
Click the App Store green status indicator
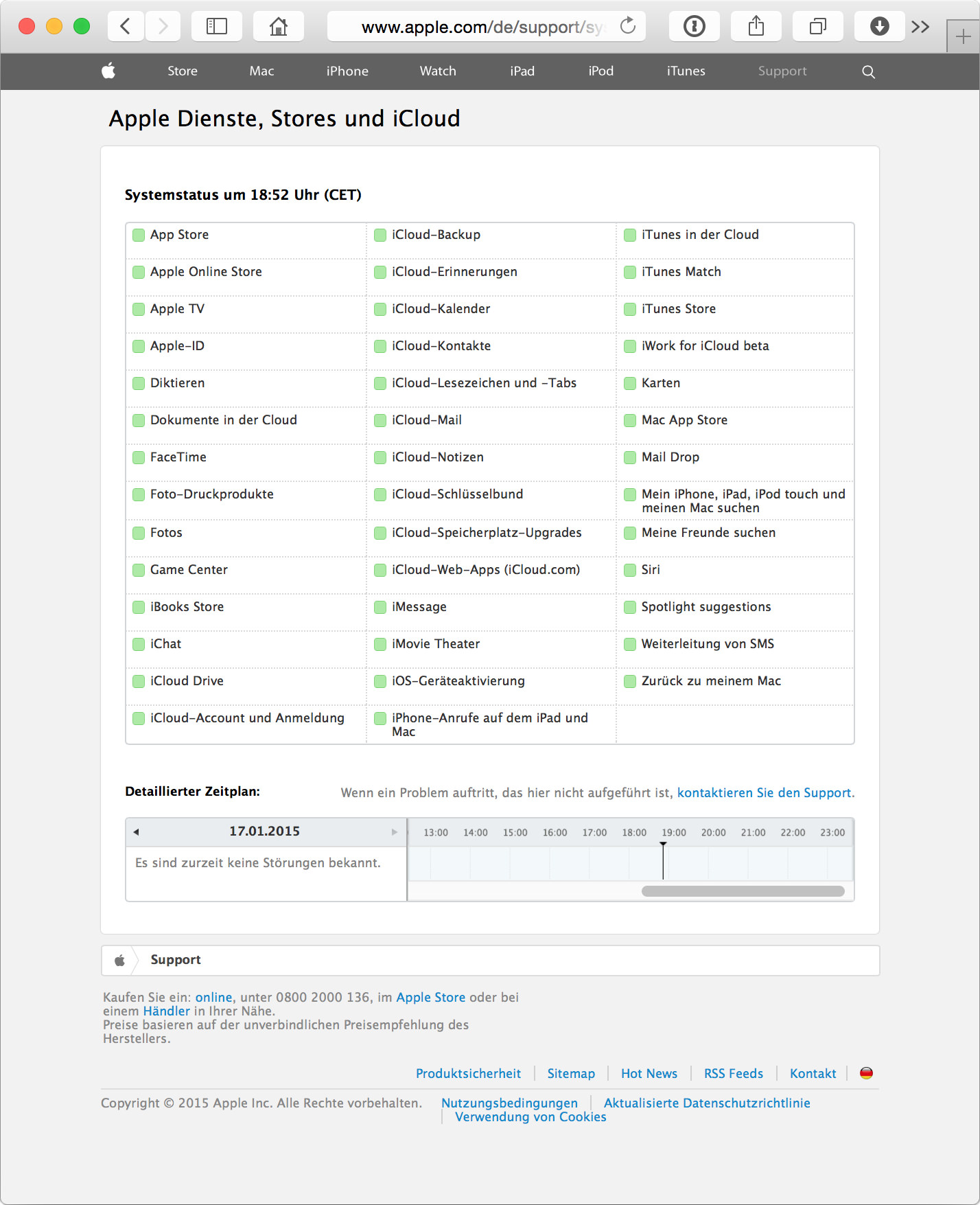pos(139,235)
